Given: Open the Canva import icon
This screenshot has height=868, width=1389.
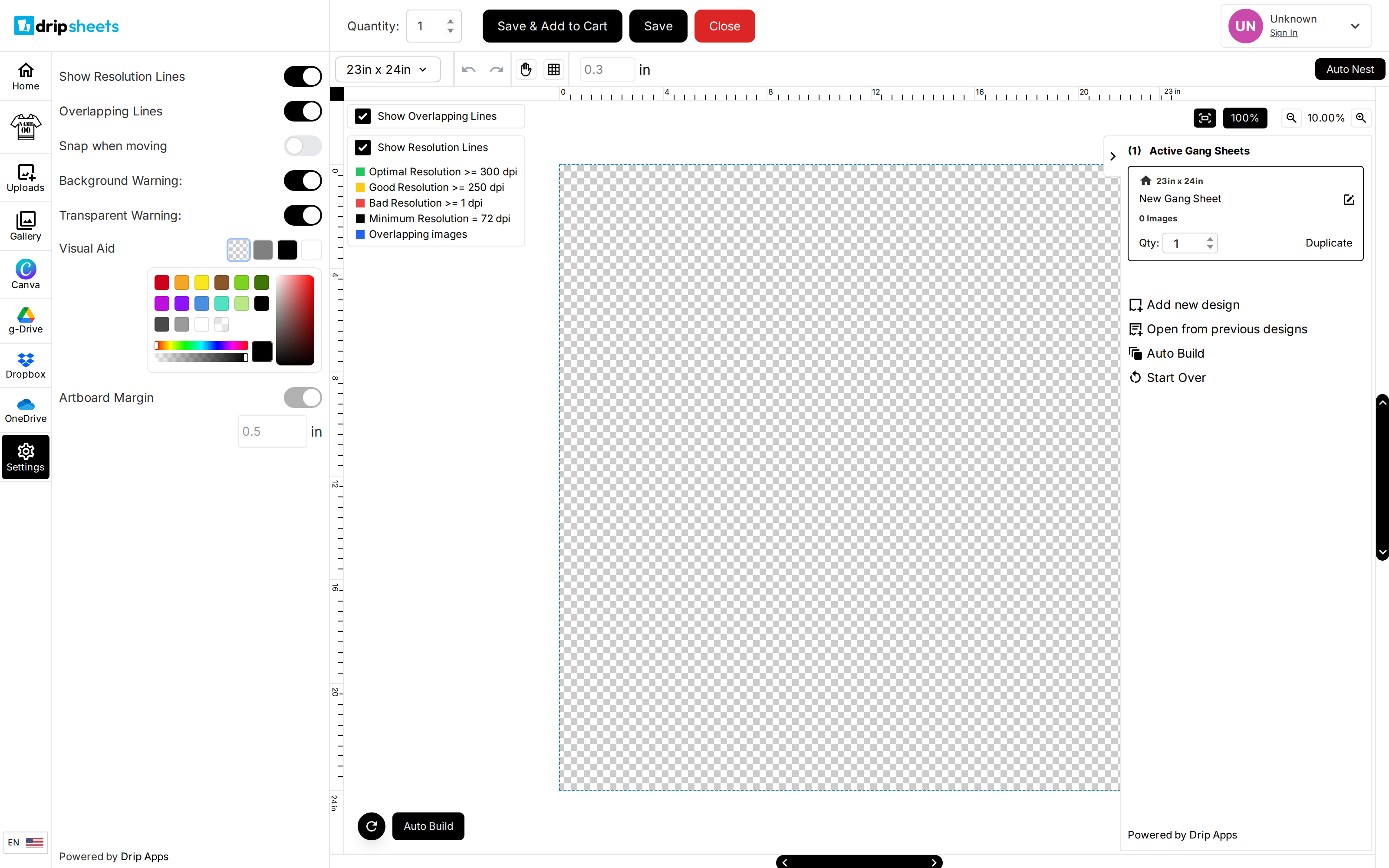Looking at the screenshot, I should click(x=26, y=274).
